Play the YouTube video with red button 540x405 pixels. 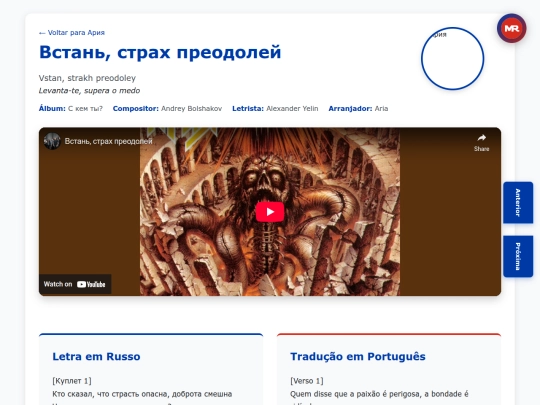[270, 212]
